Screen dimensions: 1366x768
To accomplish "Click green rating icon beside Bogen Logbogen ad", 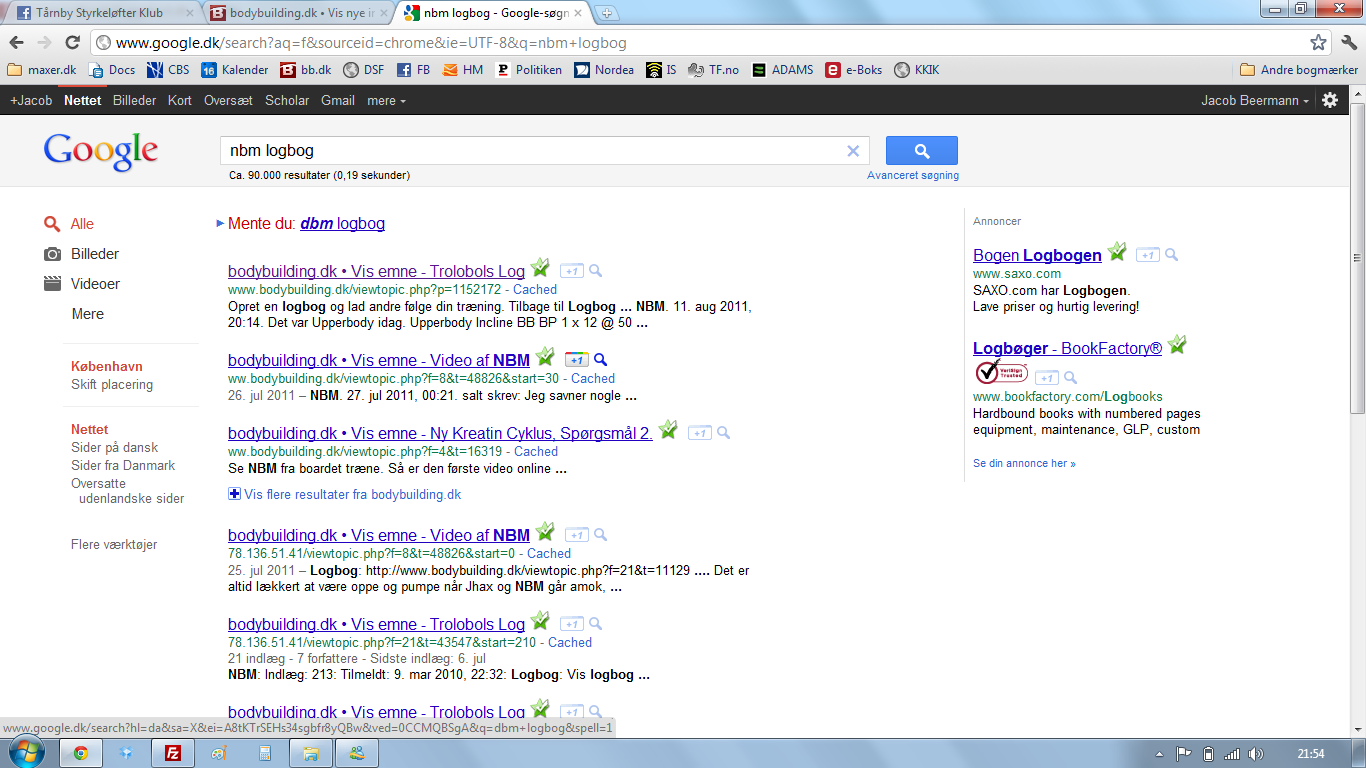I will pyautogui.click(x=1117, y=252).
